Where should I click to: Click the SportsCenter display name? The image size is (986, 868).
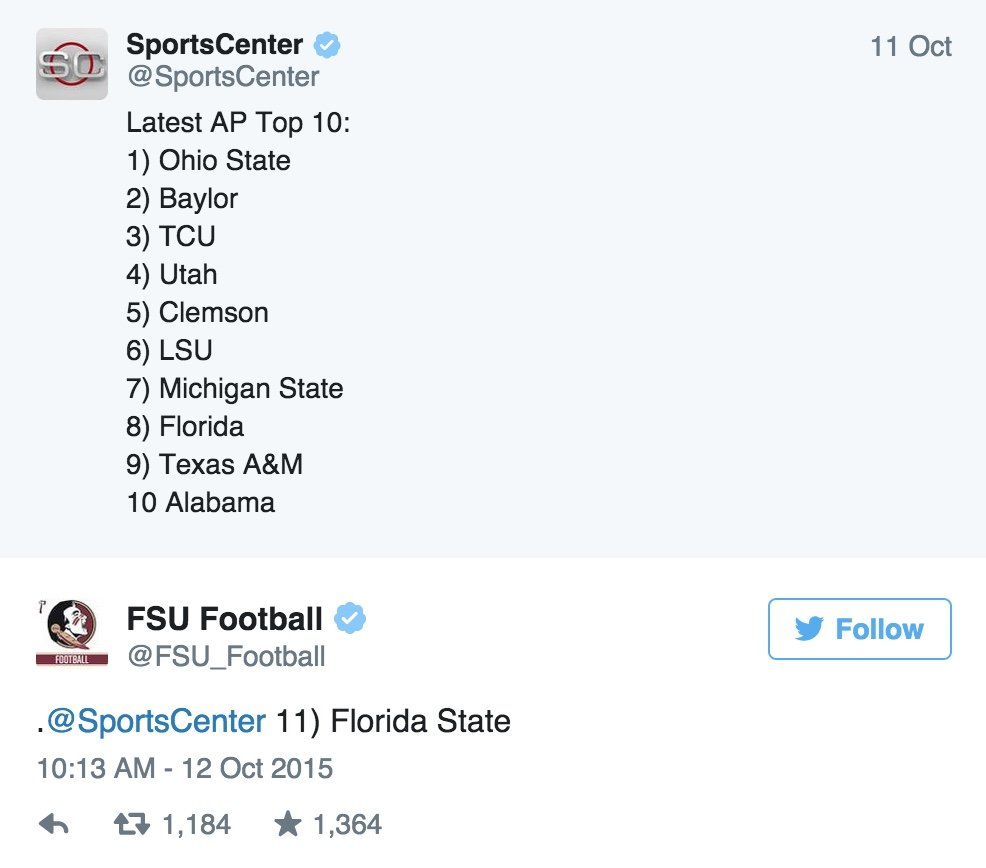pos(214,45)
